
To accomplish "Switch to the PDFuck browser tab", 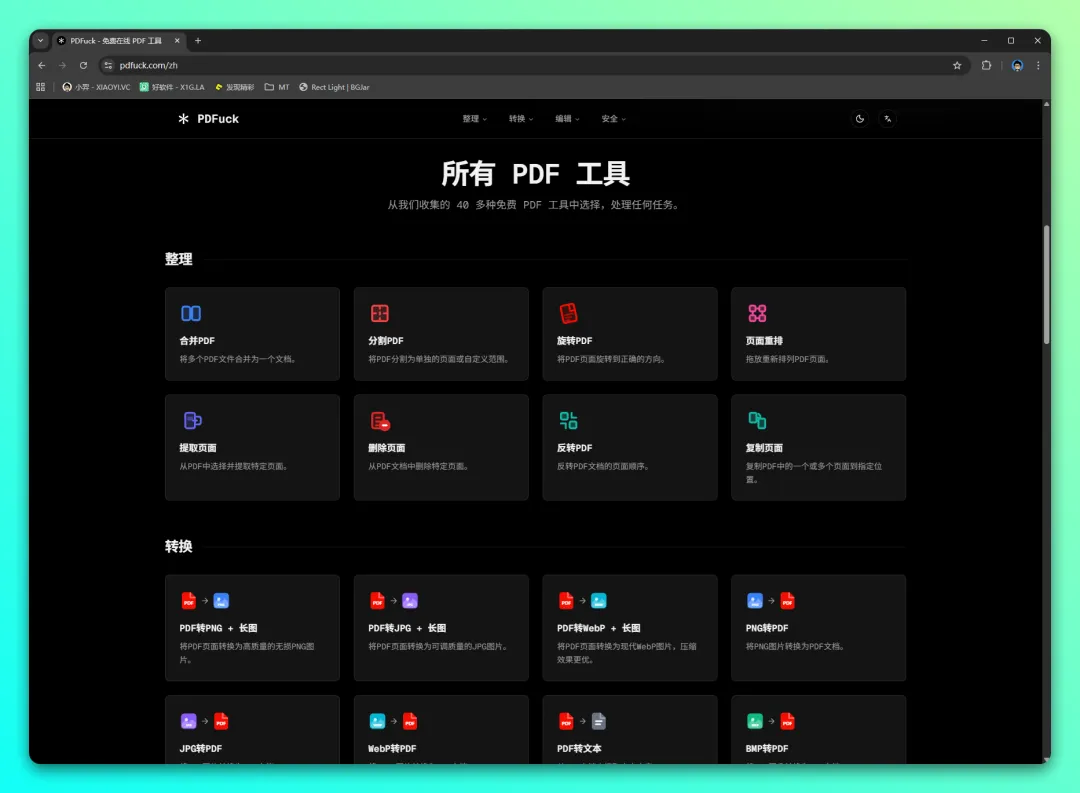I will pos(115,41).
